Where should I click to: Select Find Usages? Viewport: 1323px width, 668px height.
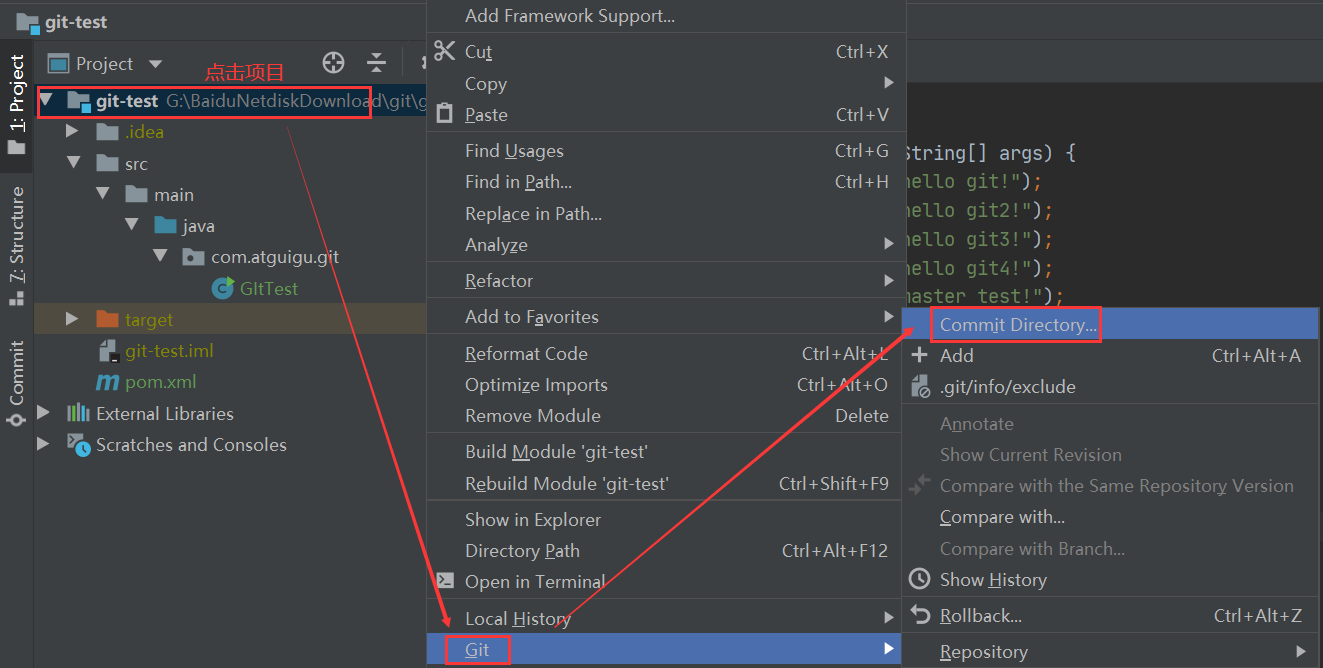pos(666,151)
